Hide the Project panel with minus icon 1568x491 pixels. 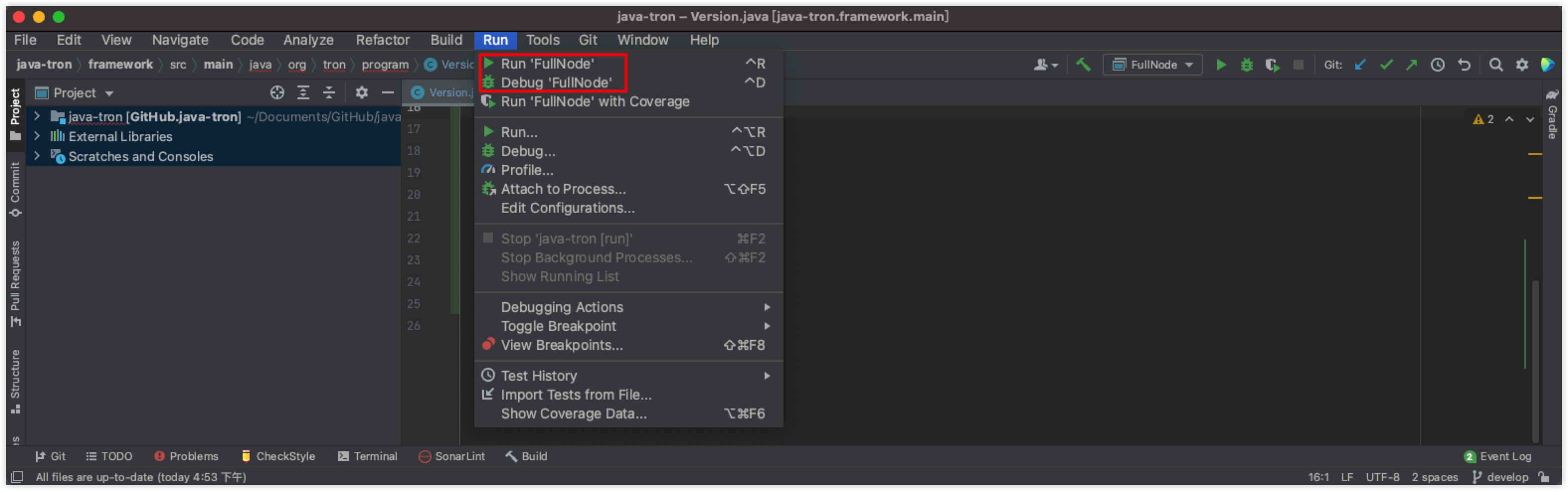387,92
